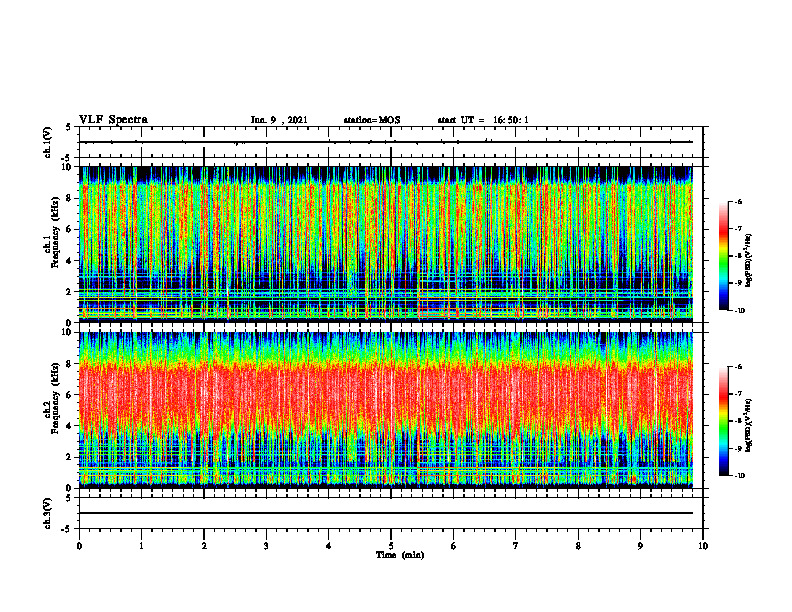Click time axis tick label "0"

[x=79, y=546]
